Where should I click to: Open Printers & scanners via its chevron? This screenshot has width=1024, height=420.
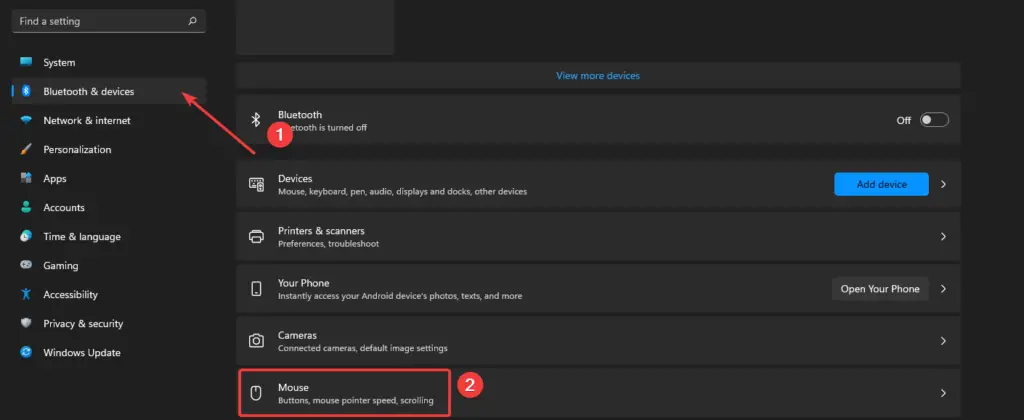pyautogui.click(x=943, y=236)
